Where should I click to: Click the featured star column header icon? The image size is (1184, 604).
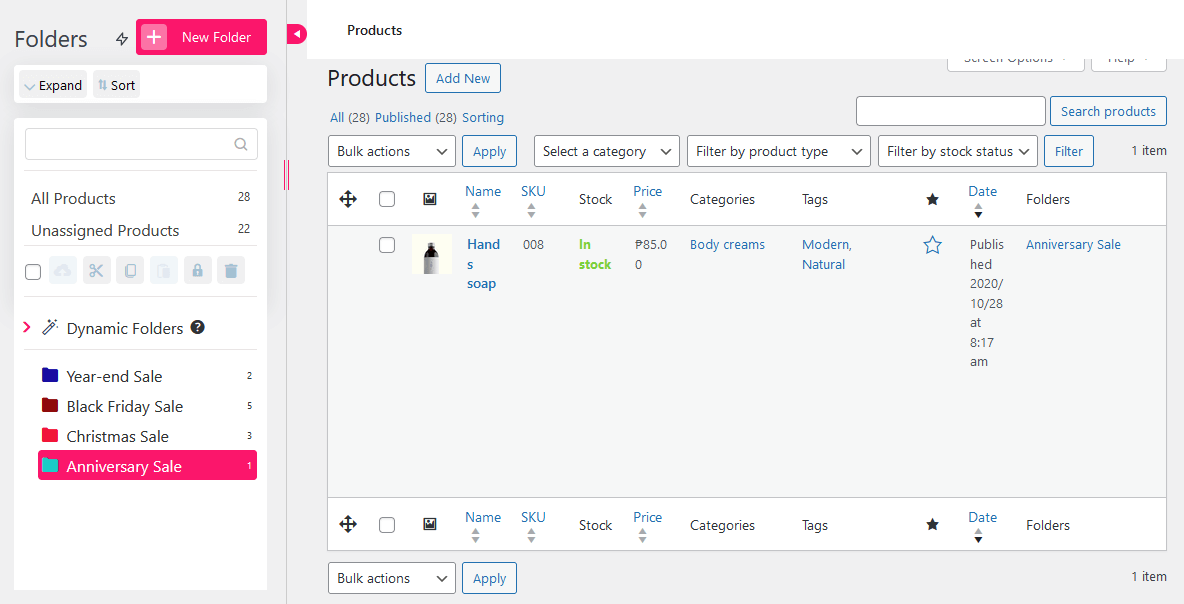(933, 199)
